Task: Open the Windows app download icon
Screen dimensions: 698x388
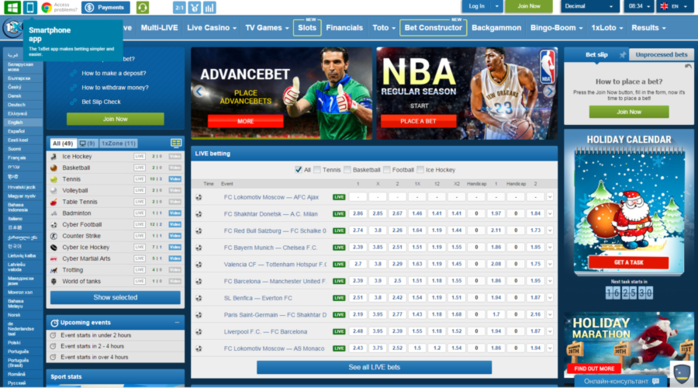Action: [x=12, y=7]
